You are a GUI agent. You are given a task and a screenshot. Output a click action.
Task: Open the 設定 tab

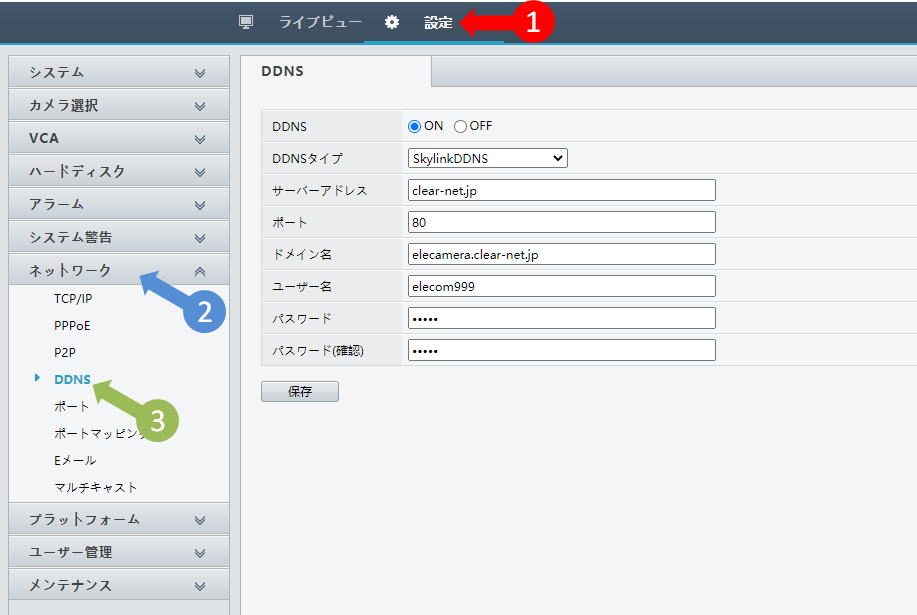click(438, 22)
